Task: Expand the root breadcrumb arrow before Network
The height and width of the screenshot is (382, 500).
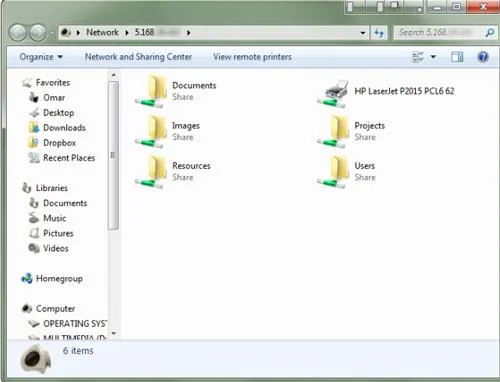Action: (x=78, y=33)
